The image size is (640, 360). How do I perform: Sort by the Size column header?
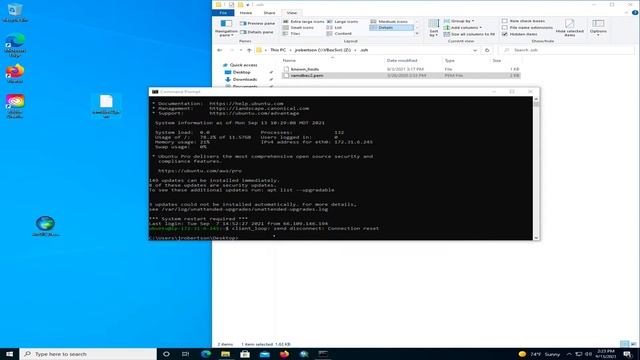505,60
